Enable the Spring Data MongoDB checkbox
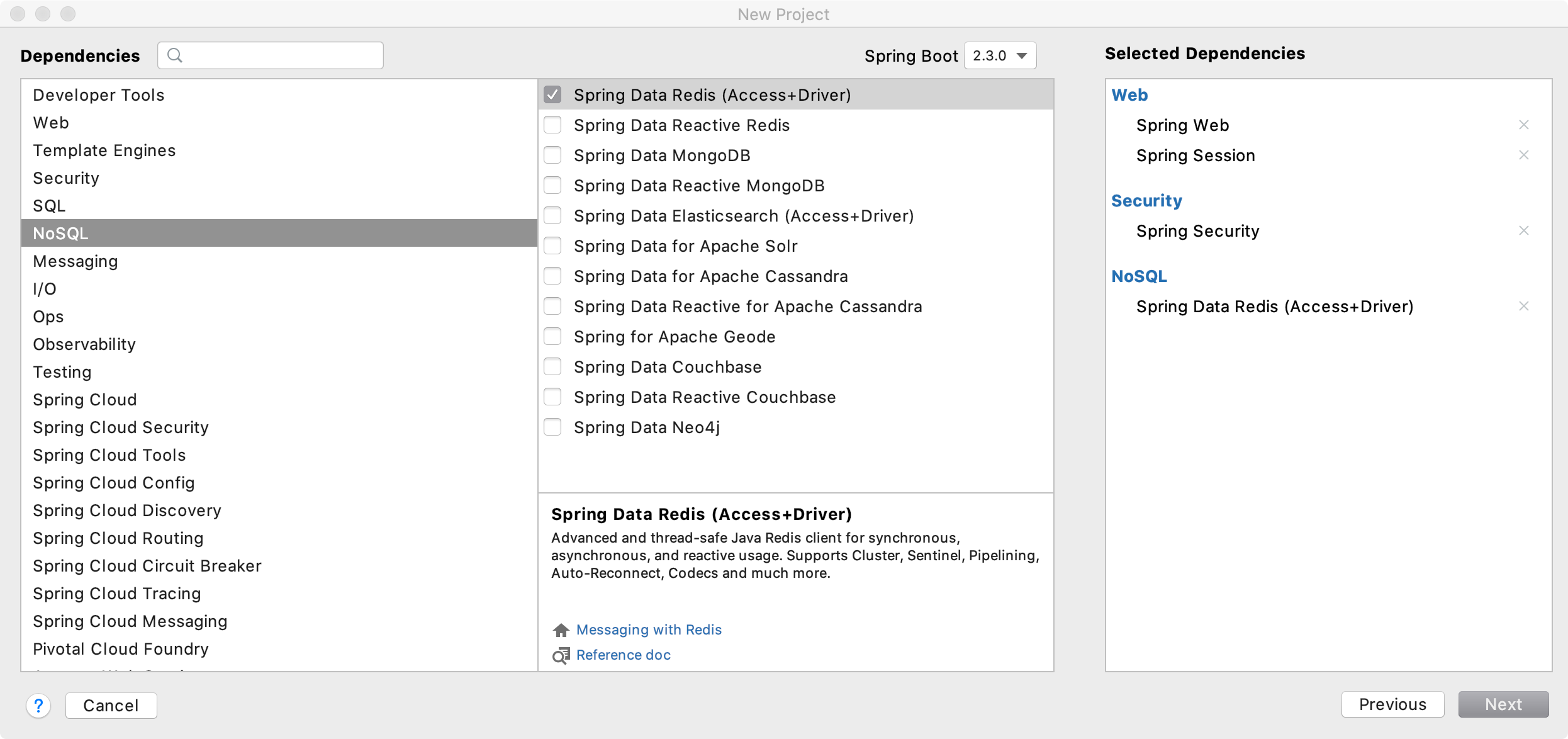Screen dimensions: 1568x739 click(x=552, y=155)
